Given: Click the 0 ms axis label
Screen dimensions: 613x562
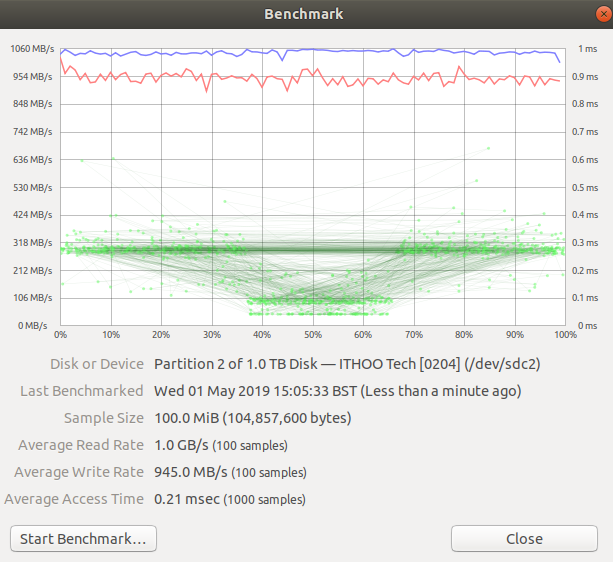Looking at the screenshot, I should coord(588,326).
